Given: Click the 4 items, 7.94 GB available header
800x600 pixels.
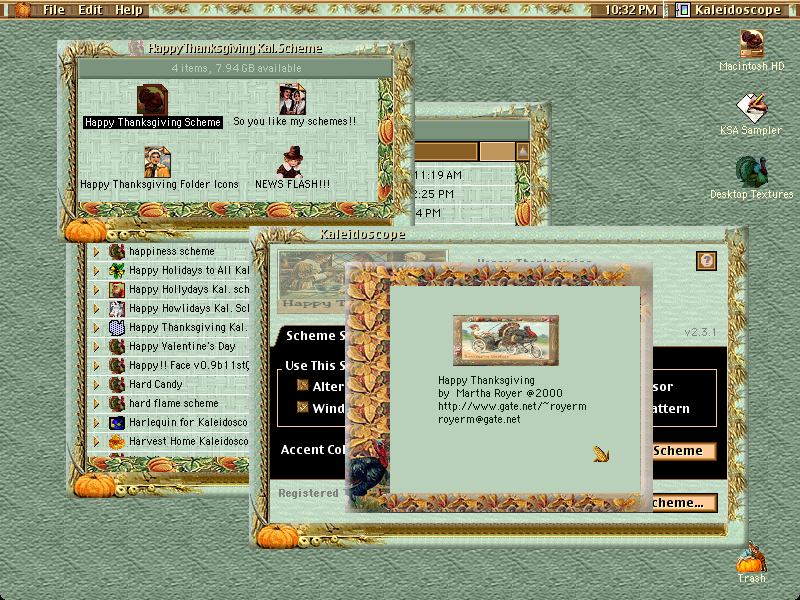Looking at the screenshot, I should coord(236,68).
